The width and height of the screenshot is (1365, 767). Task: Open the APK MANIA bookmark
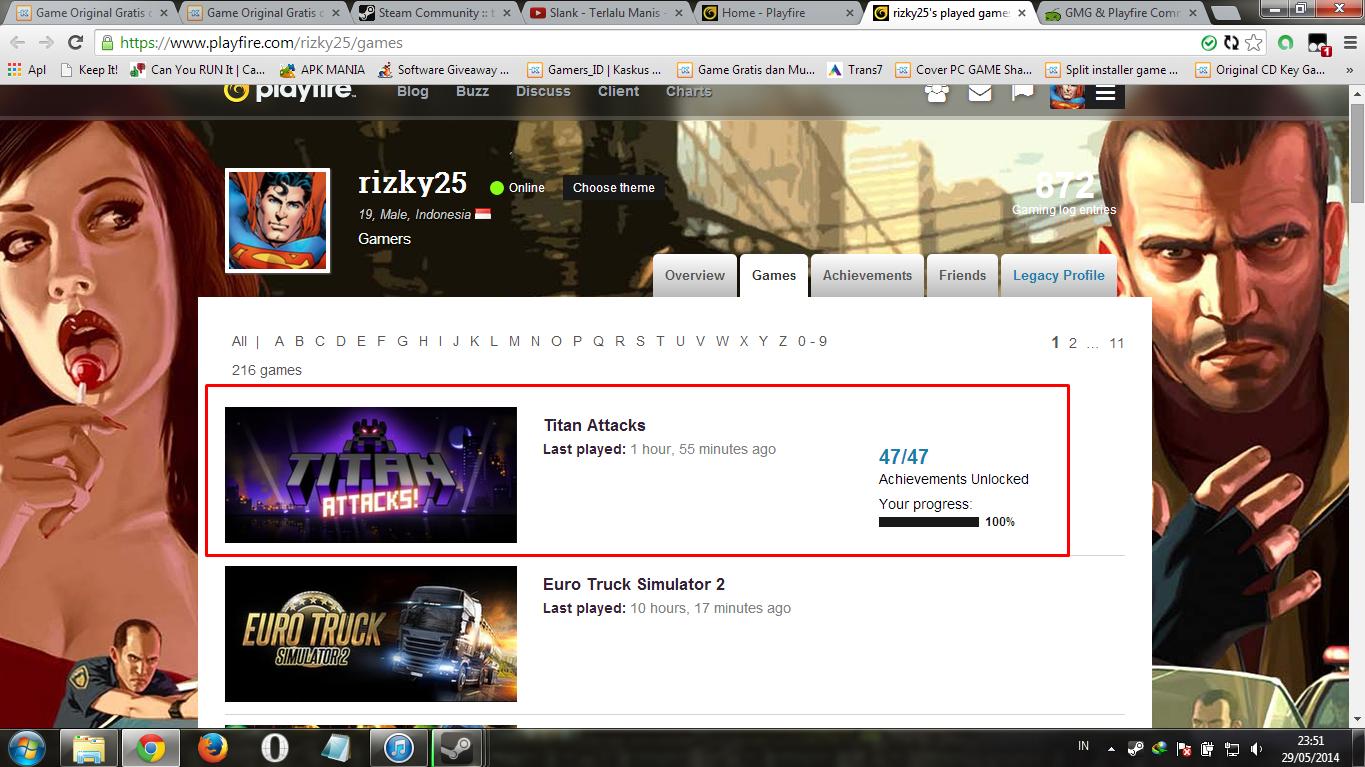324,70
